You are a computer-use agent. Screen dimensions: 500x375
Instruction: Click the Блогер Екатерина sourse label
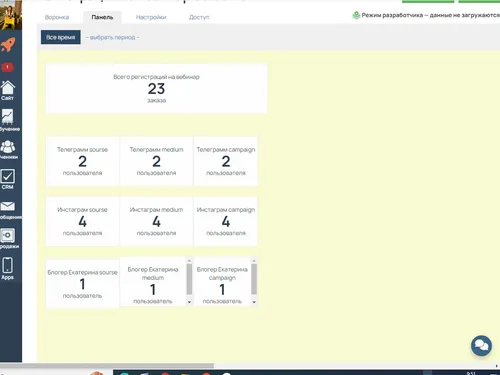coord(82,272)
